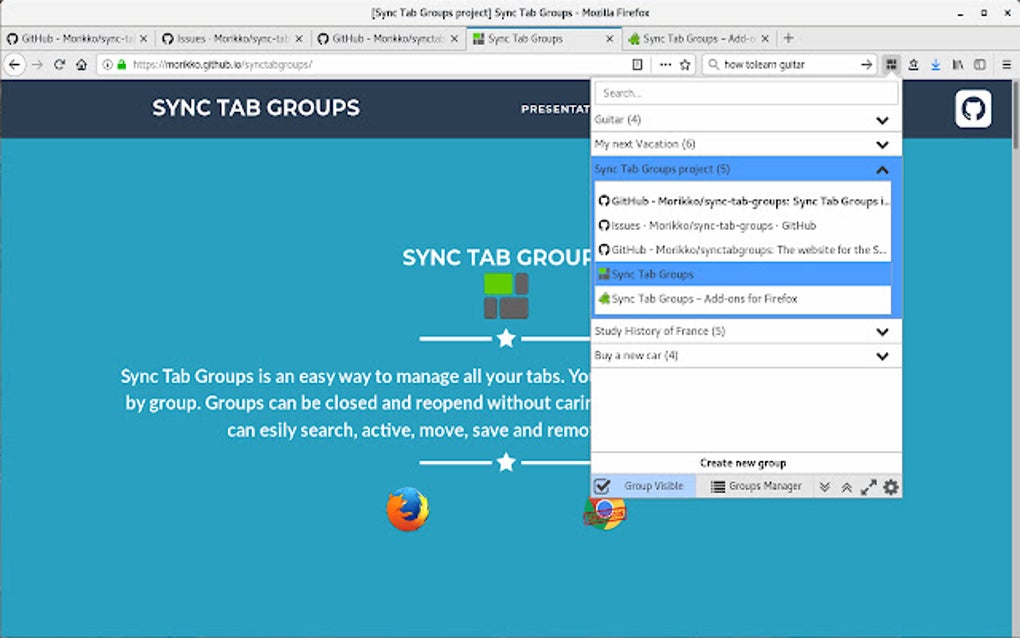Open the Firefox home page icon

(x=81, y=64)
